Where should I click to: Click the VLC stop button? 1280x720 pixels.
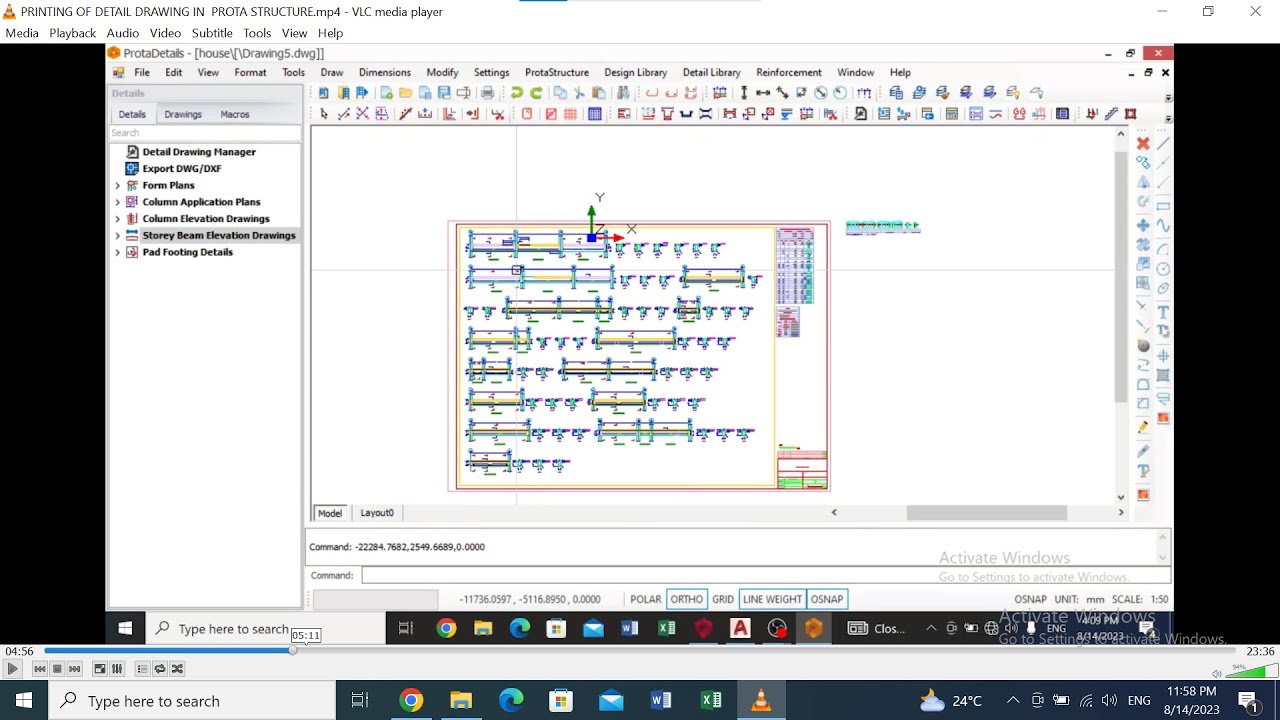tap(57, 669)
